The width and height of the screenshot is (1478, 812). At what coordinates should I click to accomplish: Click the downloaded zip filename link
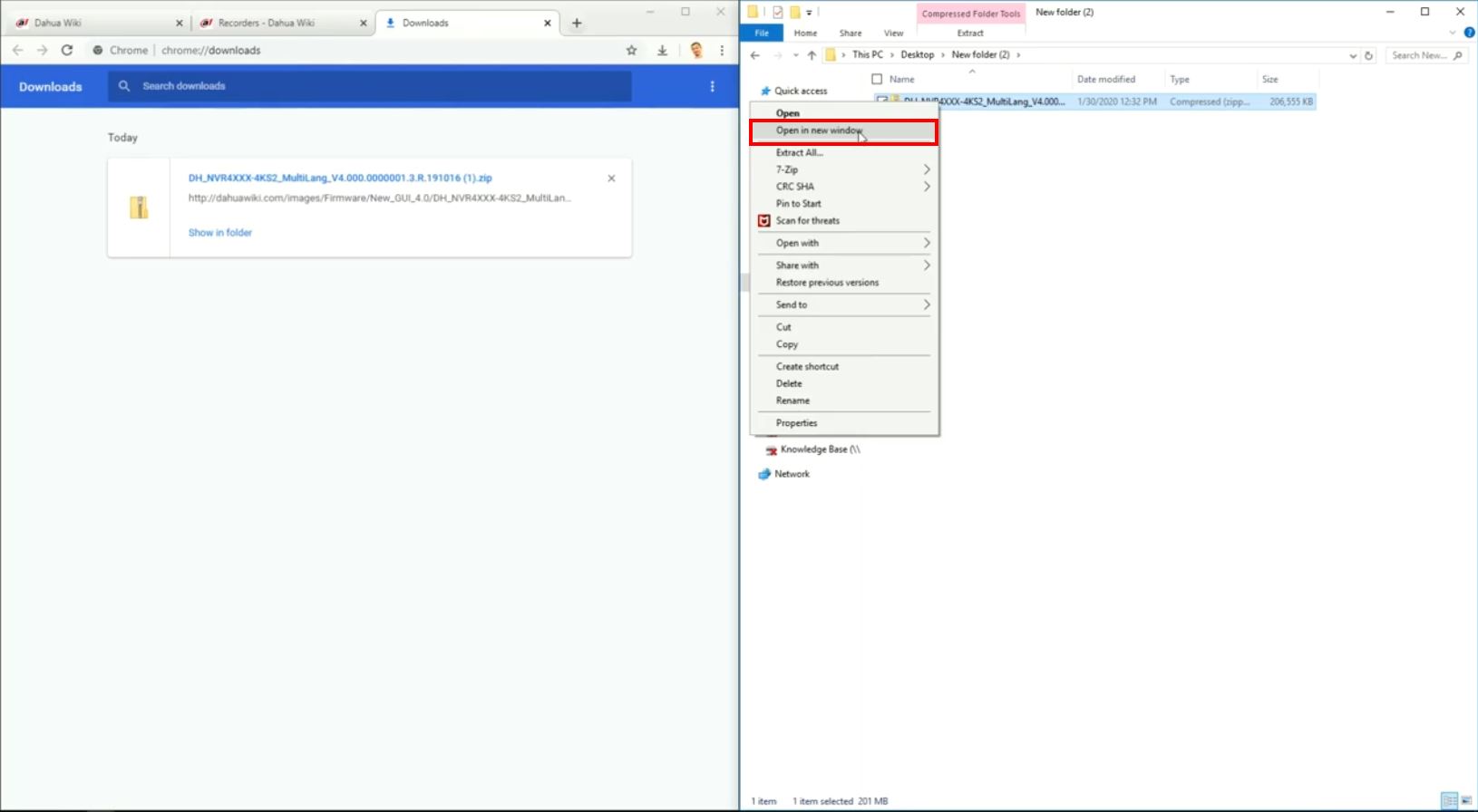340,179
